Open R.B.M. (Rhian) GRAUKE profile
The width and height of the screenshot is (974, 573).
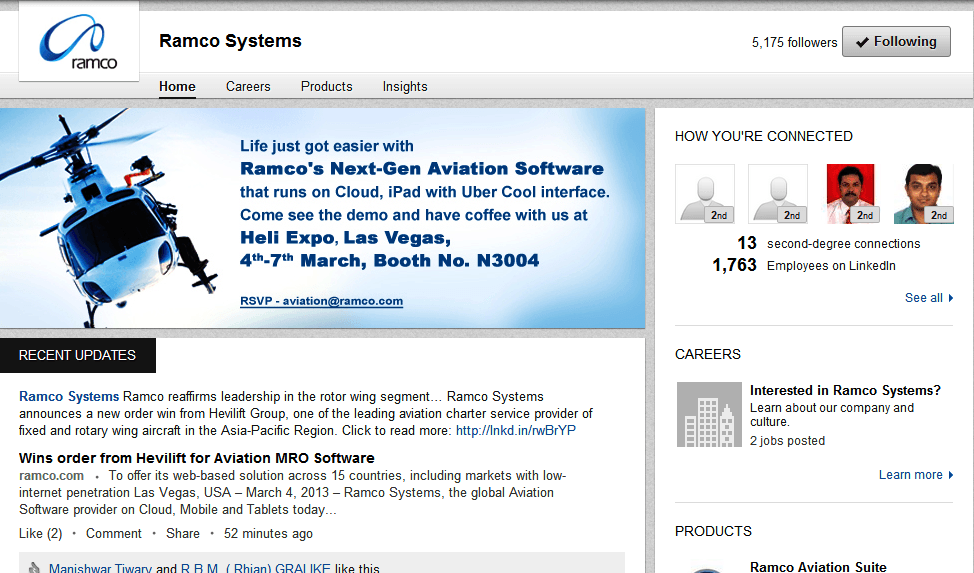pyautogui.click(x=255, y=567)
